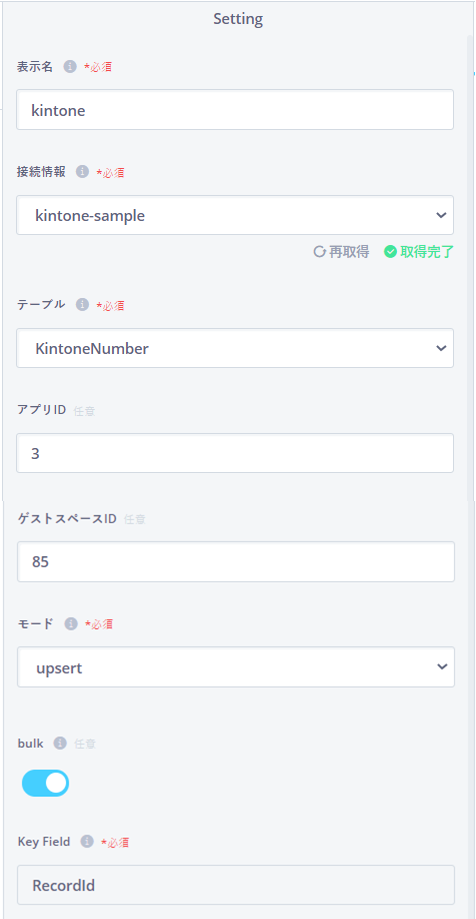Click info icon beside Key Field label
The width and height of the screenshot is (476, 919).
(x=87, y=842)
